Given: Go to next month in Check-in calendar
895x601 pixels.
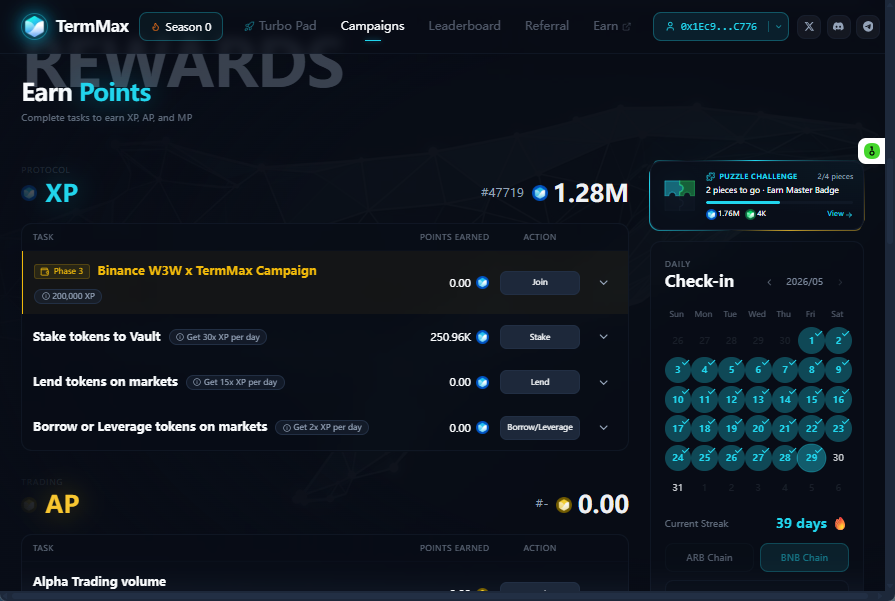Looking at the screenshot, I should tap(840, 282).
